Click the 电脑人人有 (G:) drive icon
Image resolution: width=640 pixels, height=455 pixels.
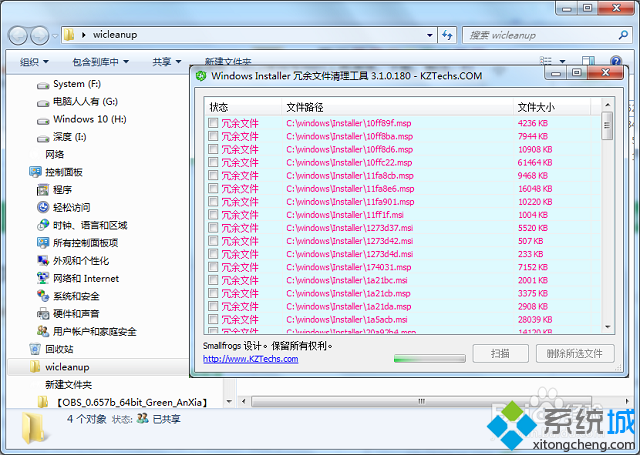pos(43,103)
